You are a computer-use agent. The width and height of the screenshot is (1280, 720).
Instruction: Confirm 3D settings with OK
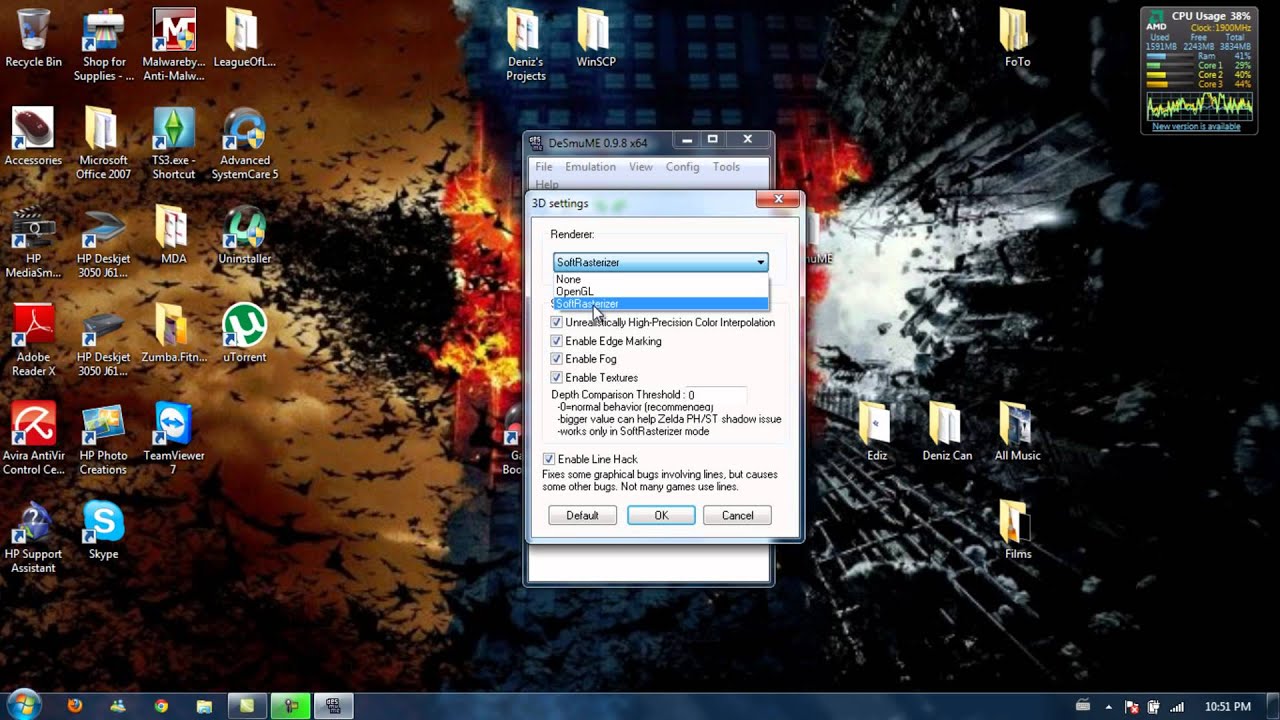[x=661, y=515]
